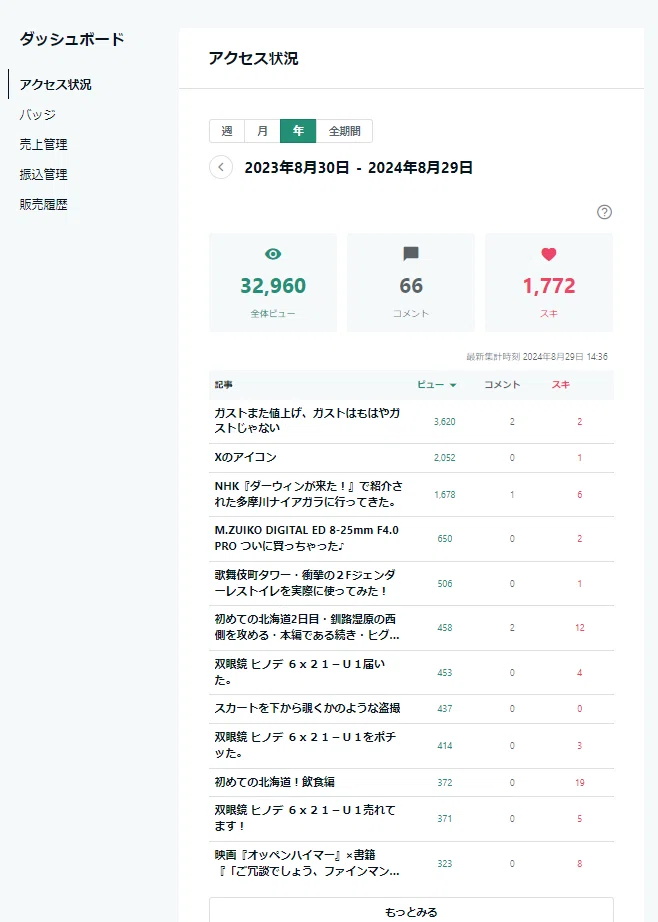Open 販売履歴 in the sidebar

point(44,204)
